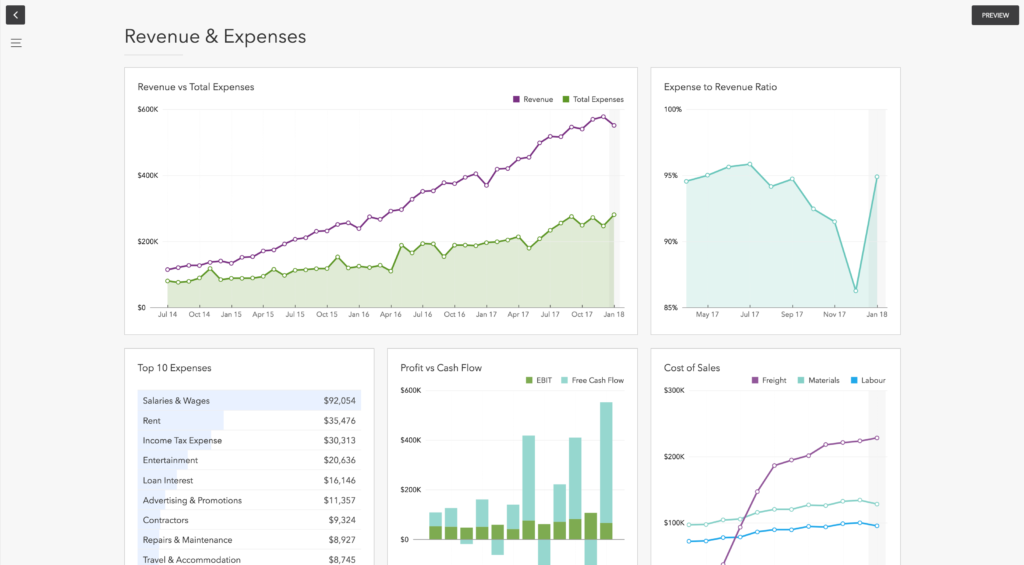Click the Revenue & Expenses page title
This screenshot has width=1024, height=565.
(215, 37)
